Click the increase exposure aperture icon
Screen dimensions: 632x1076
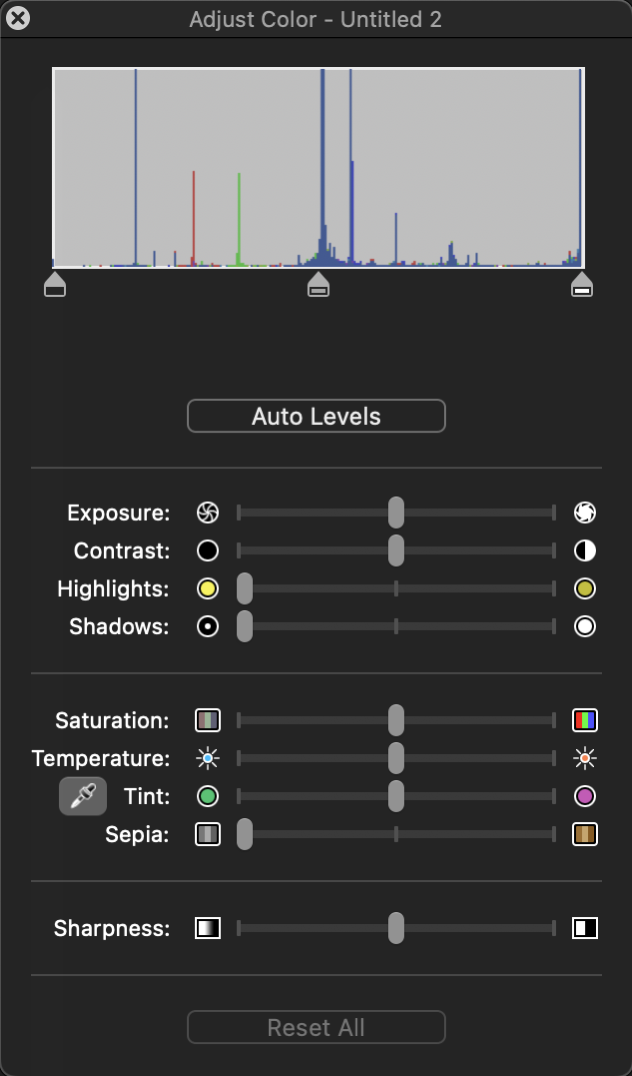[x=585, y=513]
